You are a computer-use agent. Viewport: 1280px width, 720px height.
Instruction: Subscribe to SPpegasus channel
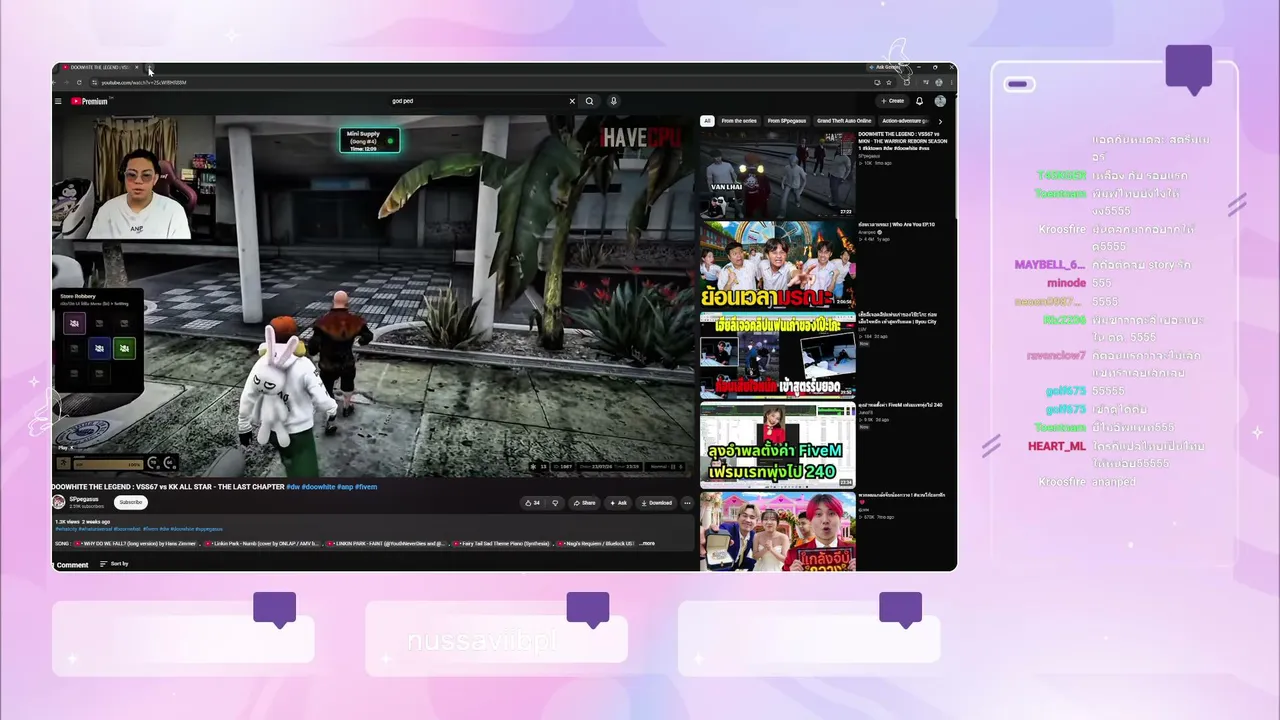pos(130,502)
